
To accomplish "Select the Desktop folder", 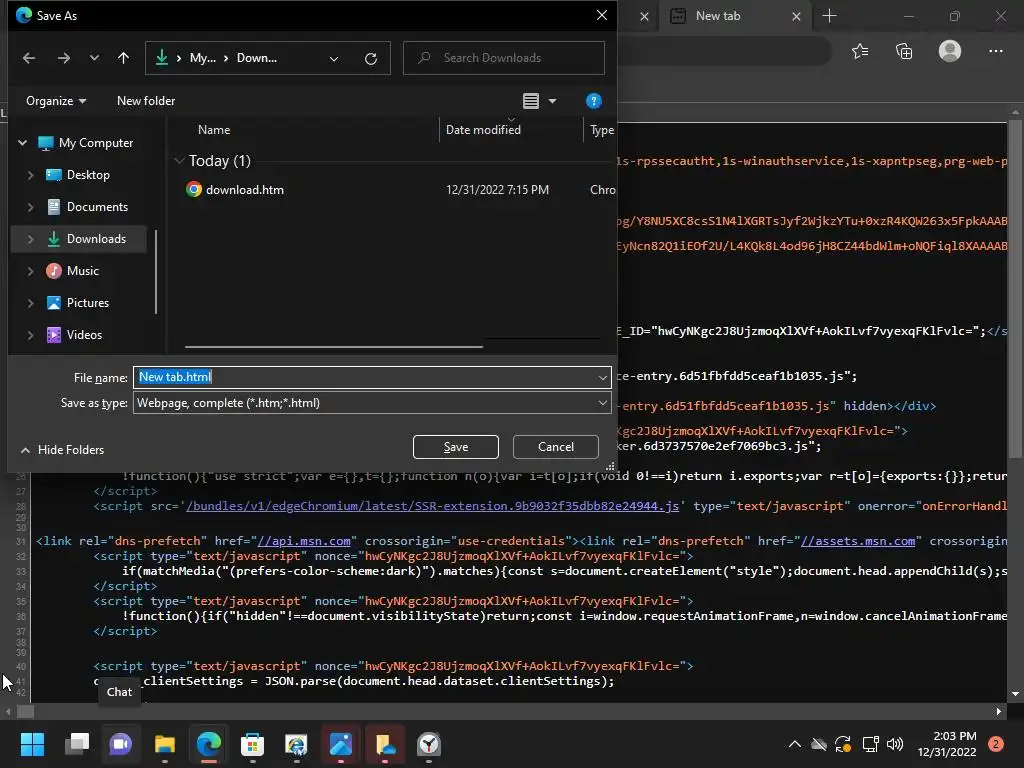I will click(88, 175).
